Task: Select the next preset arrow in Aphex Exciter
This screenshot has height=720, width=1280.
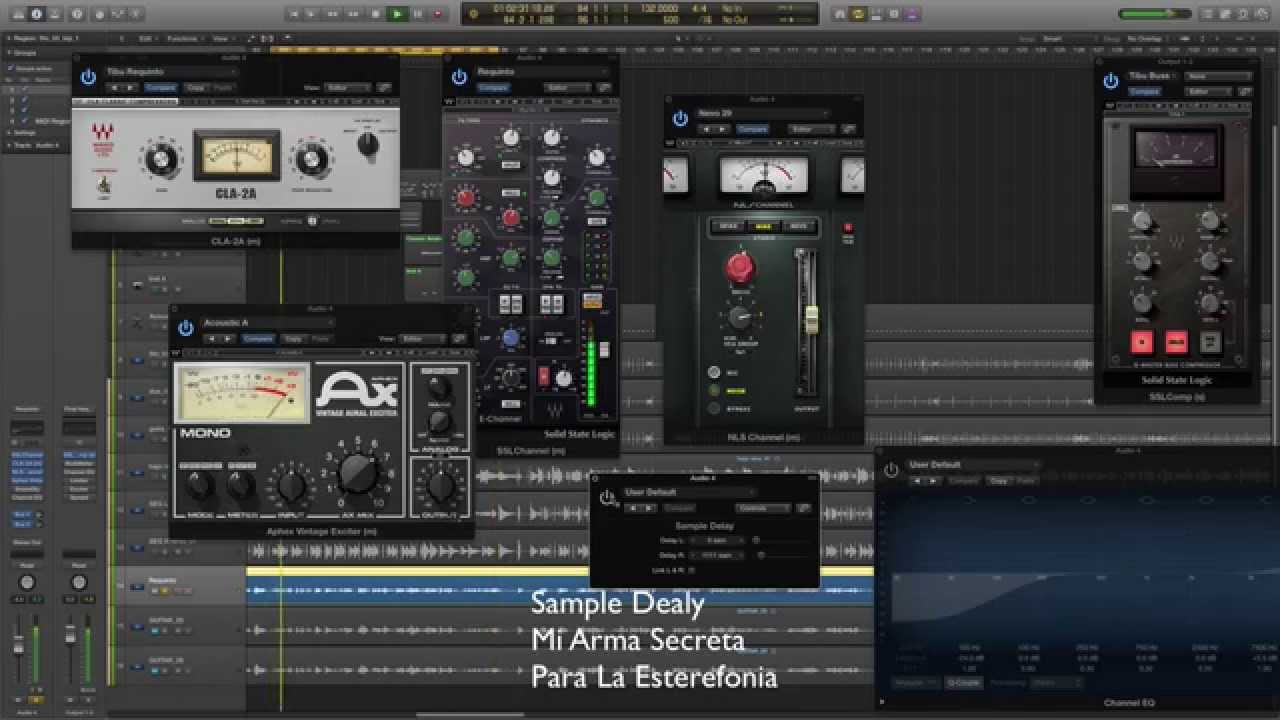Action: coord(228,339)
